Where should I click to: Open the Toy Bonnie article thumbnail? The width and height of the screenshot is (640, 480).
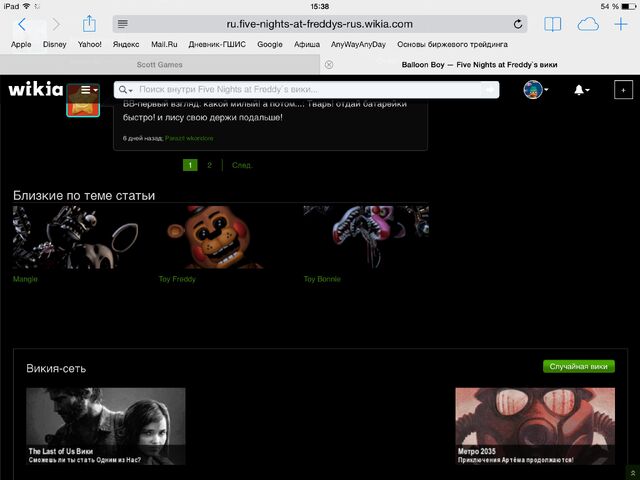point(366,237)
